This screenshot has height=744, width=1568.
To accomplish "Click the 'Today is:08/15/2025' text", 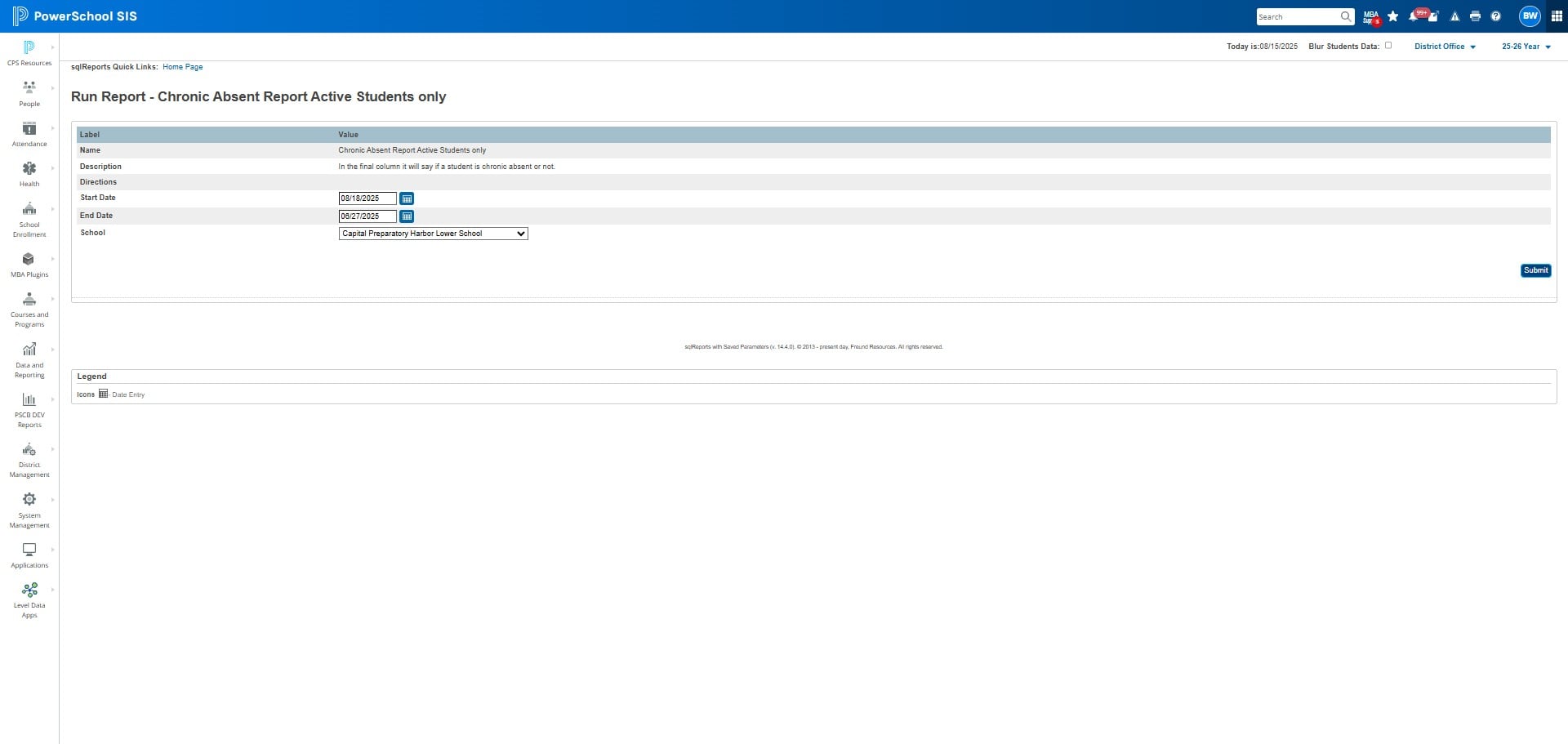I will coord(1262,47).
